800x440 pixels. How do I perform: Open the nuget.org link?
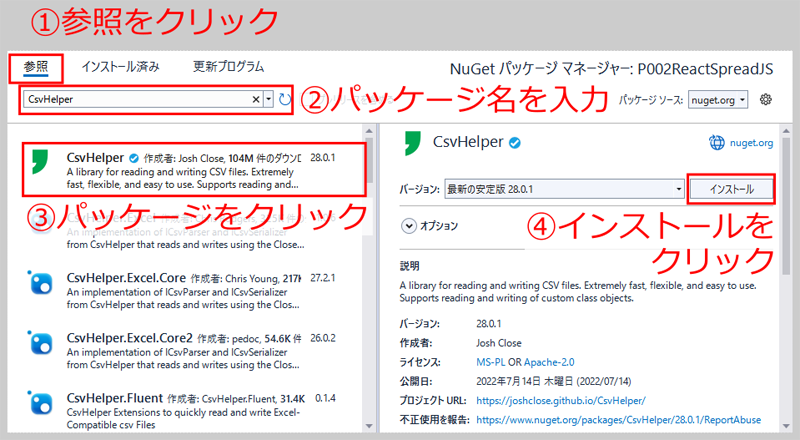[751, 143]
